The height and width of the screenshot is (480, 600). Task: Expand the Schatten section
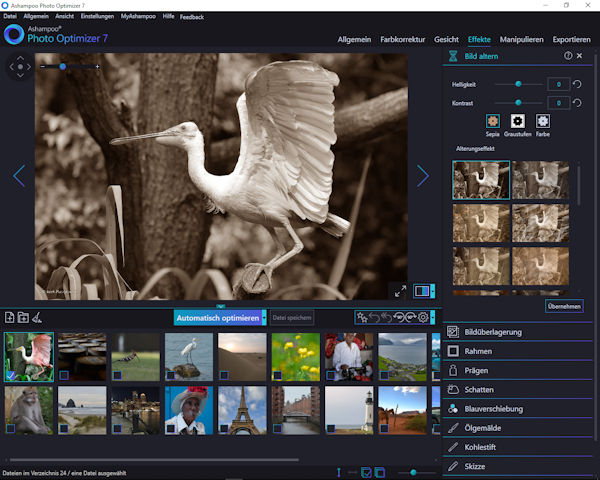[x=517, y=390]
